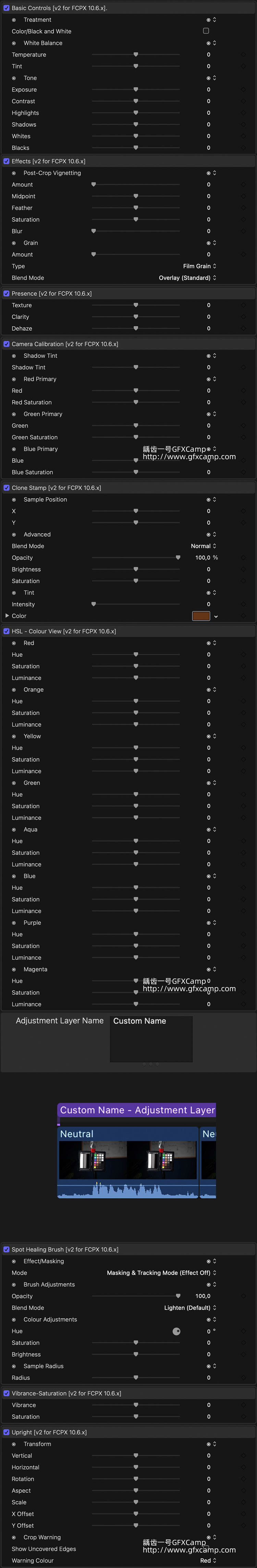Click the brown Color swatch in Clone Stamp

coord(201,616)
